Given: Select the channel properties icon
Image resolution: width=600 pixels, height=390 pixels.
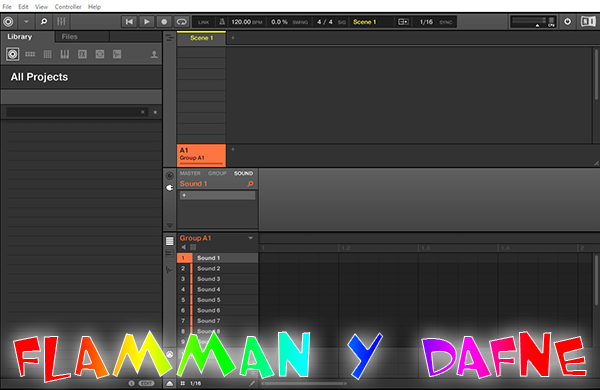Looking at the screenshot, I should [x=170, y=176].
